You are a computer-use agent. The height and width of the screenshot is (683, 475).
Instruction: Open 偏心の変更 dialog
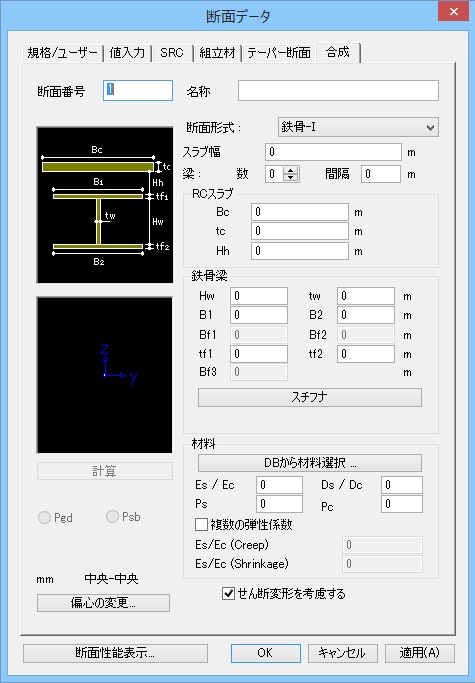click(103, 603)
